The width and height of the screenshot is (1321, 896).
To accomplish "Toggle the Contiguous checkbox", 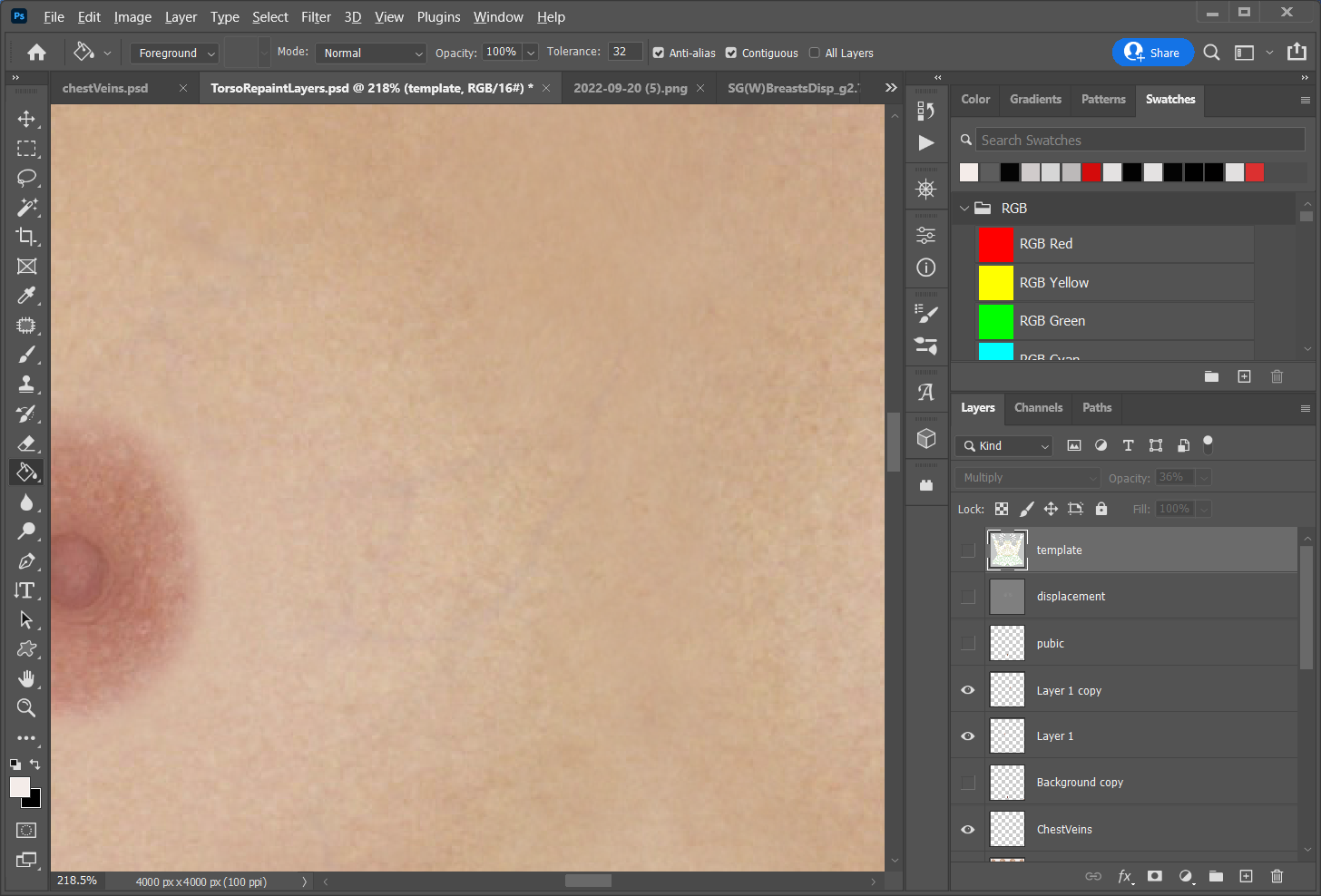I will click(731, 53).
